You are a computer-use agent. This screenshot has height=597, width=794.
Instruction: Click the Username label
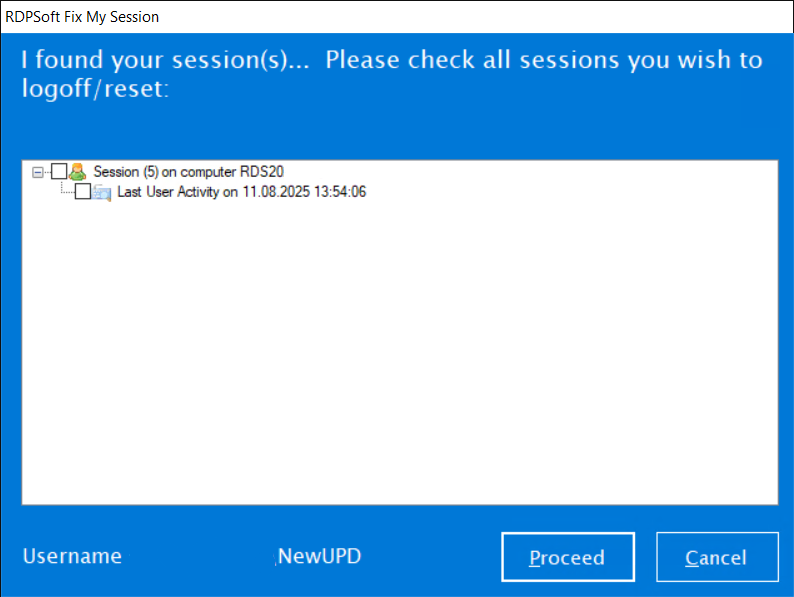tap(72, 557)
